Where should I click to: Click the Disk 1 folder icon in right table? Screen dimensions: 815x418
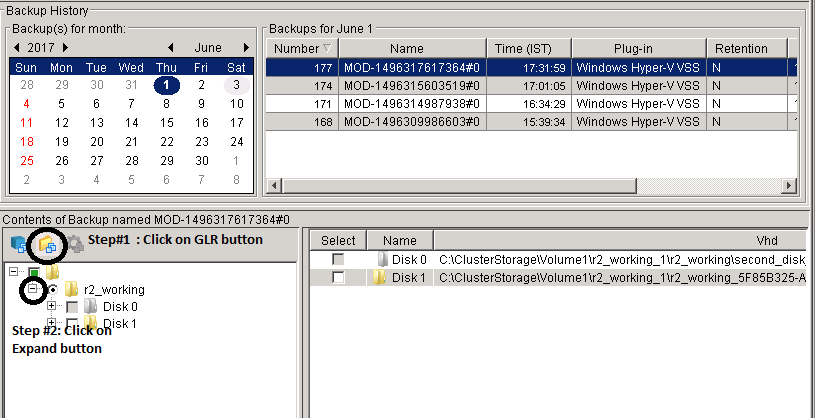coord(379,278)
